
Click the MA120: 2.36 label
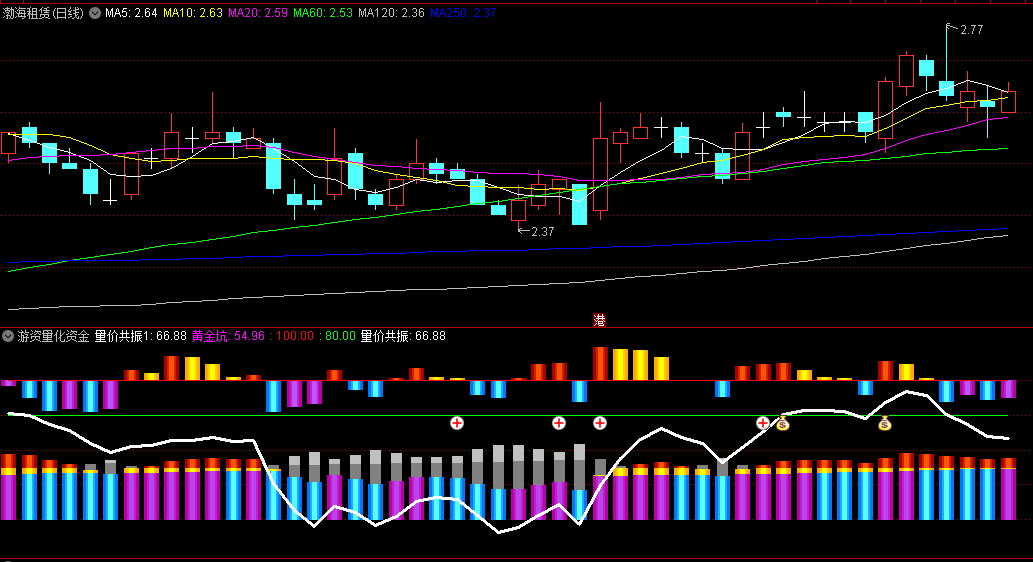click(391, 13)
